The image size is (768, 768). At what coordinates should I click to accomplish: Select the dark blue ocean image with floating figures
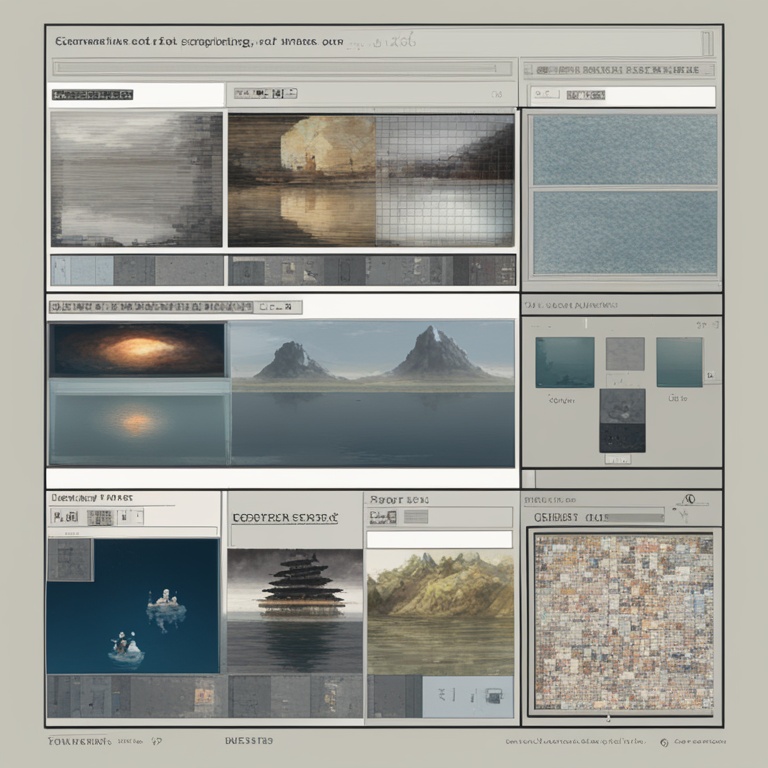(133, 606)
